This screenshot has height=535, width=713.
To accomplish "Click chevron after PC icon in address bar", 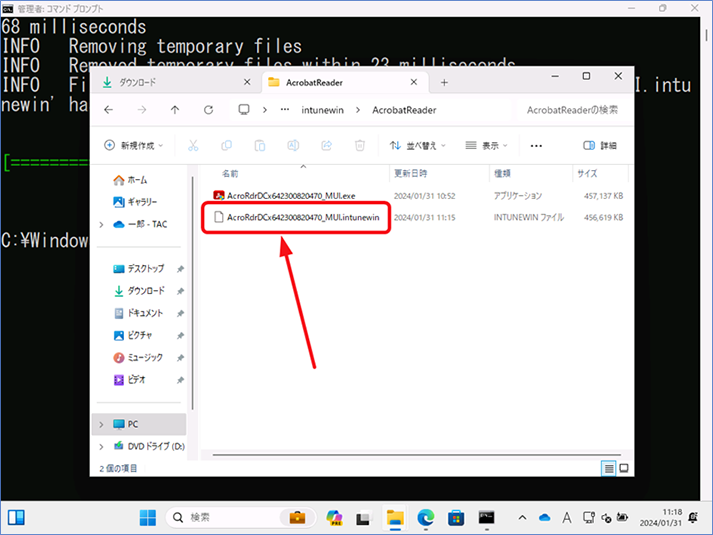I will 265,110.
